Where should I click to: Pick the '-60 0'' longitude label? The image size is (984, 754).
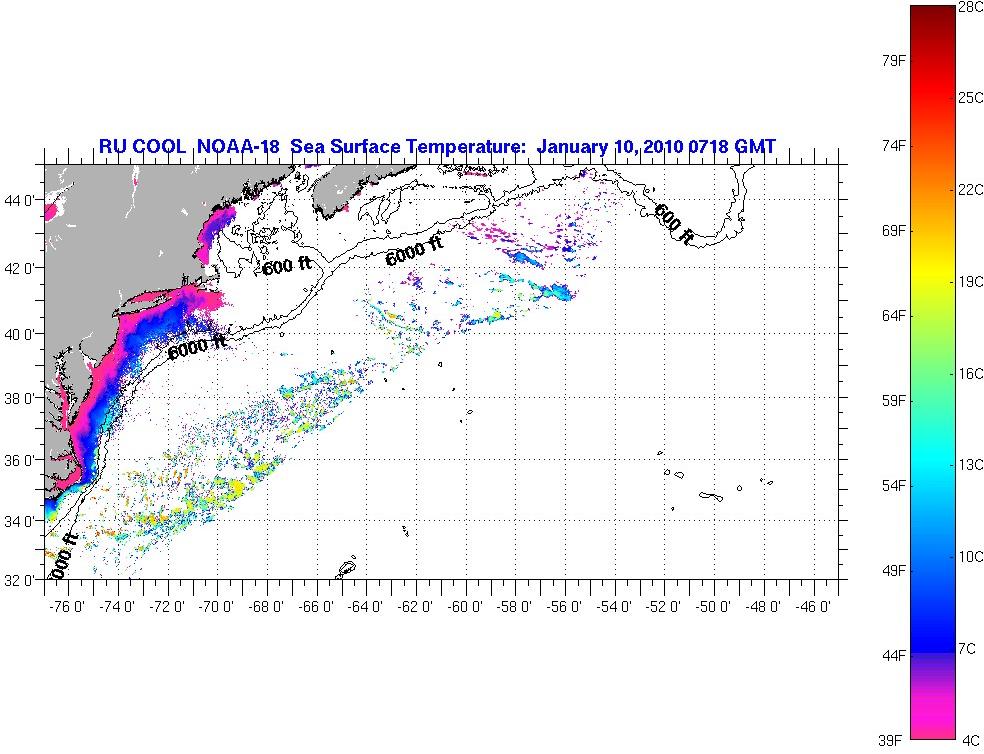[x=464, y=607]
